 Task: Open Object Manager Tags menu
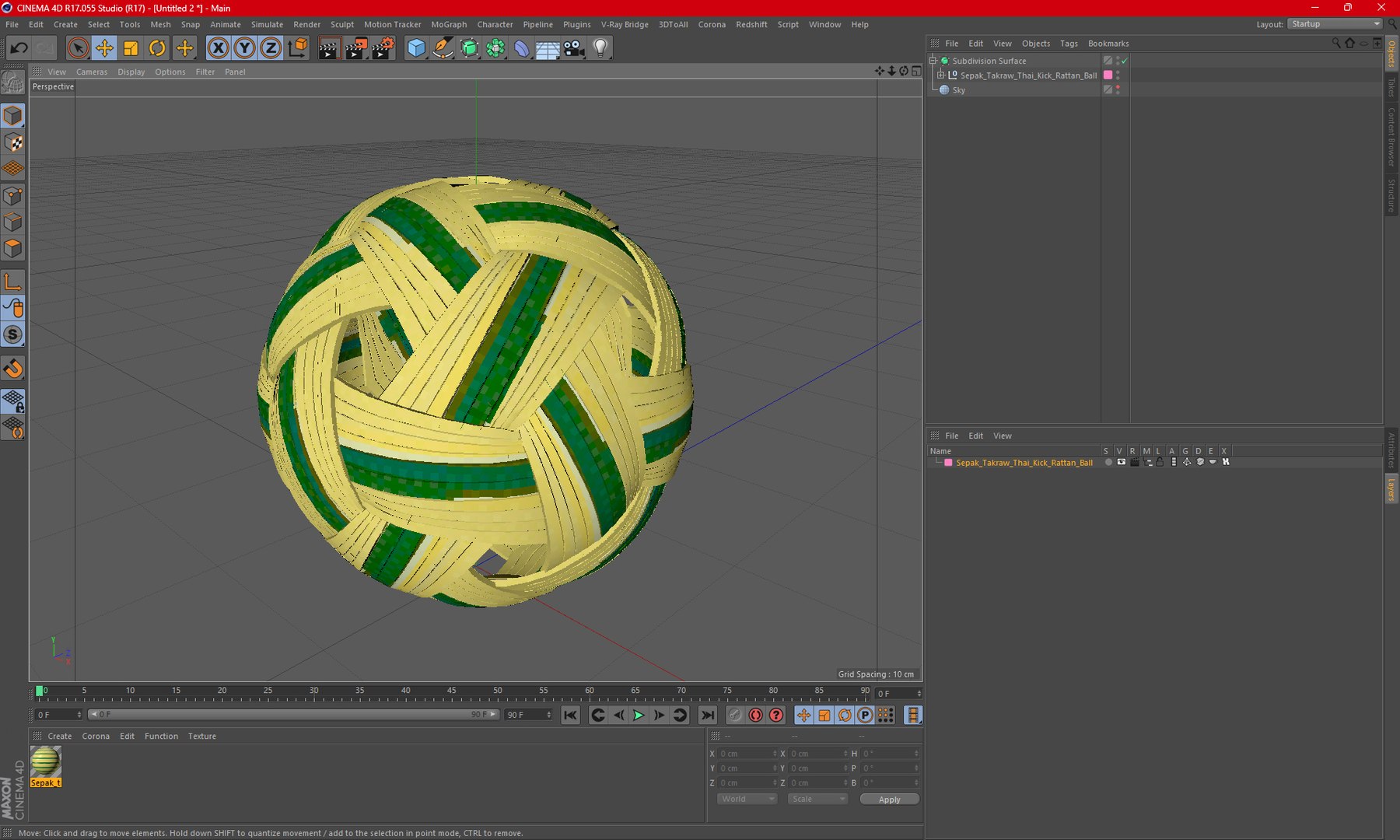coord(1069,44)
